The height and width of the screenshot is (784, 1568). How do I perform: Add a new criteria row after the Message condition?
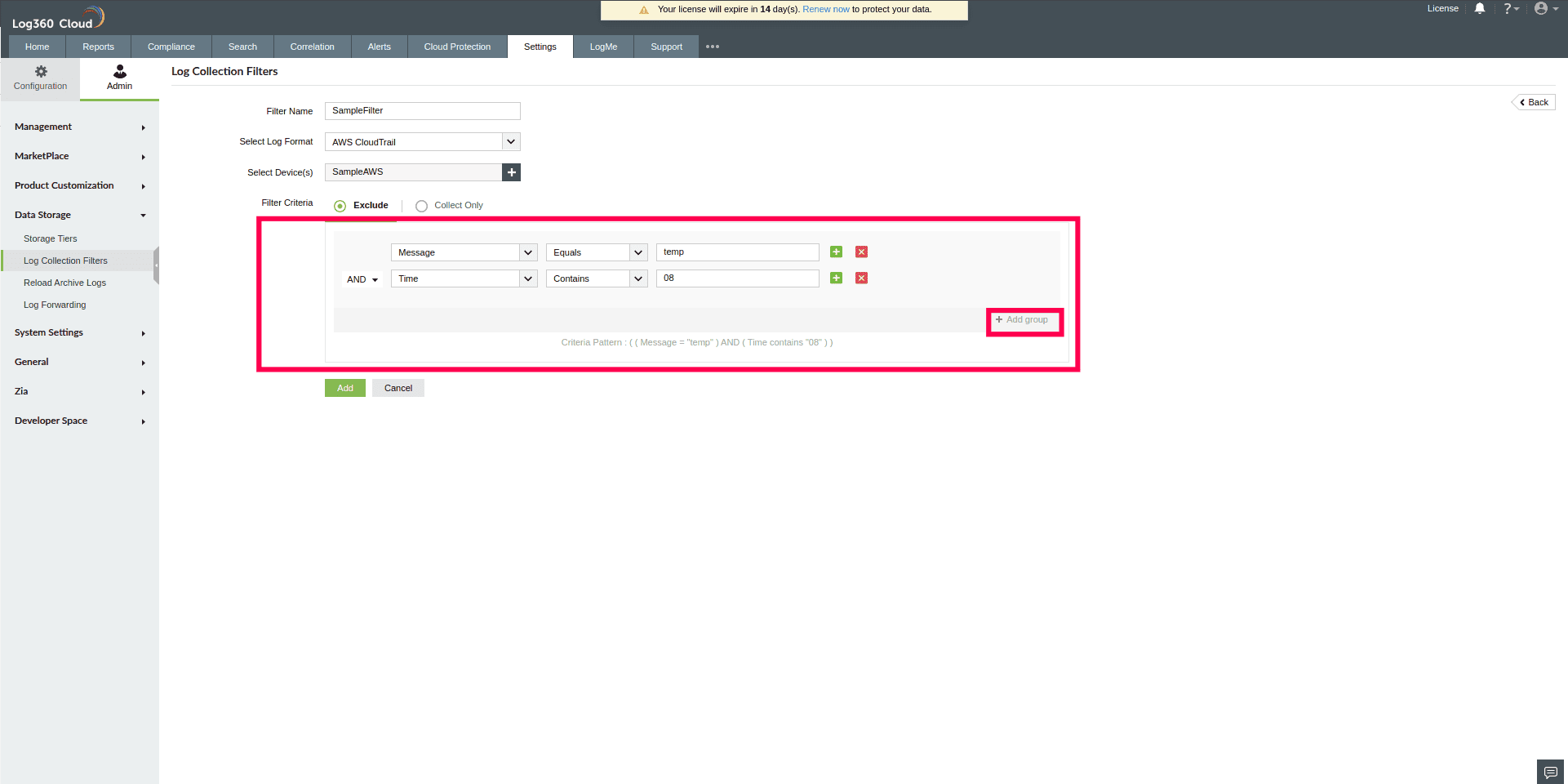835,252
